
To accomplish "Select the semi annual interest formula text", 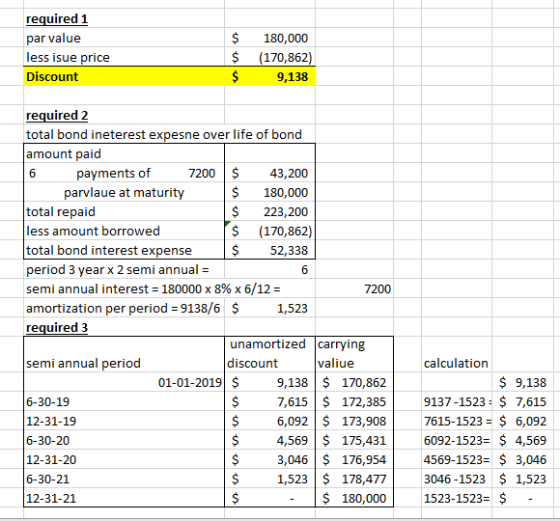I will coord(153,289).
